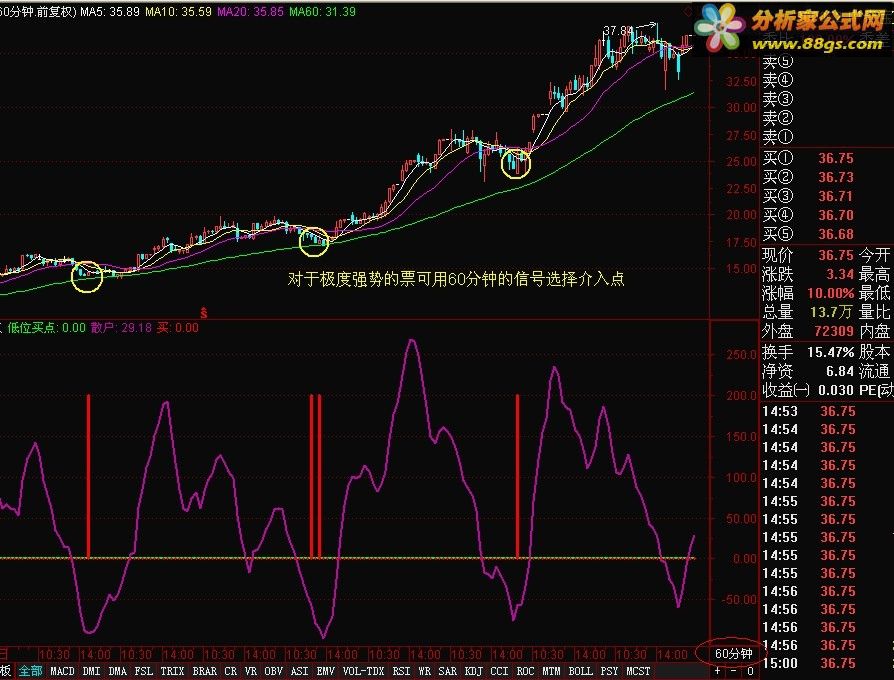Switch to the BOLL indicator tab

coord(580,671)
